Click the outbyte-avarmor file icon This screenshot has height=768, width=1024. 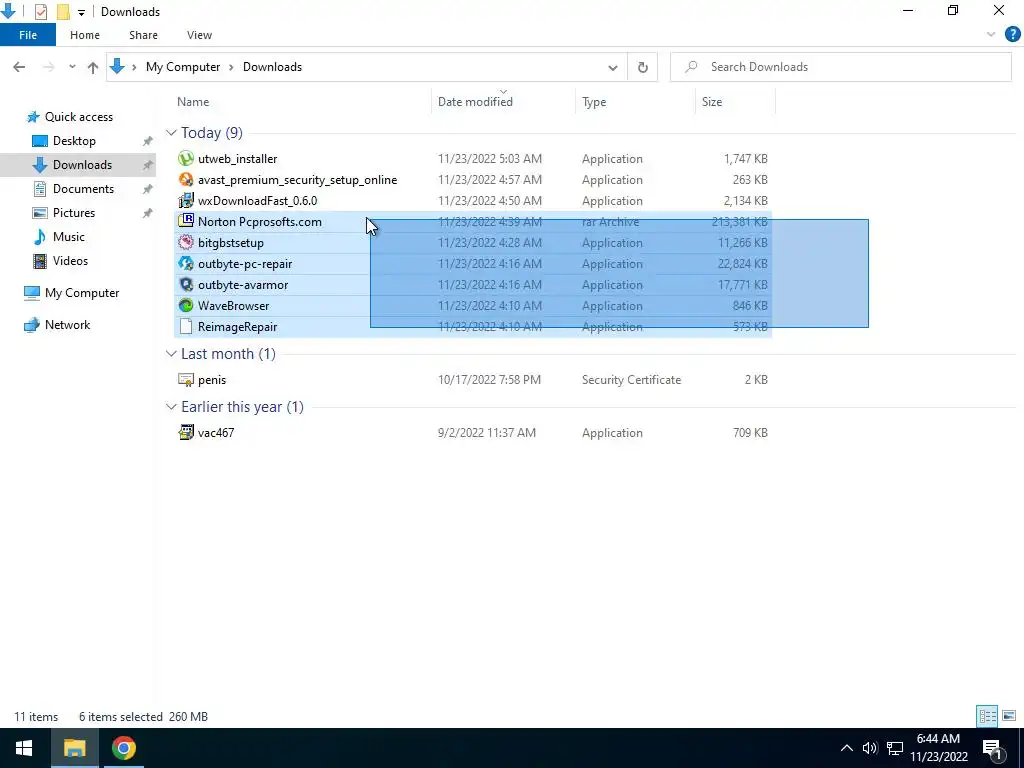[186, 285]
